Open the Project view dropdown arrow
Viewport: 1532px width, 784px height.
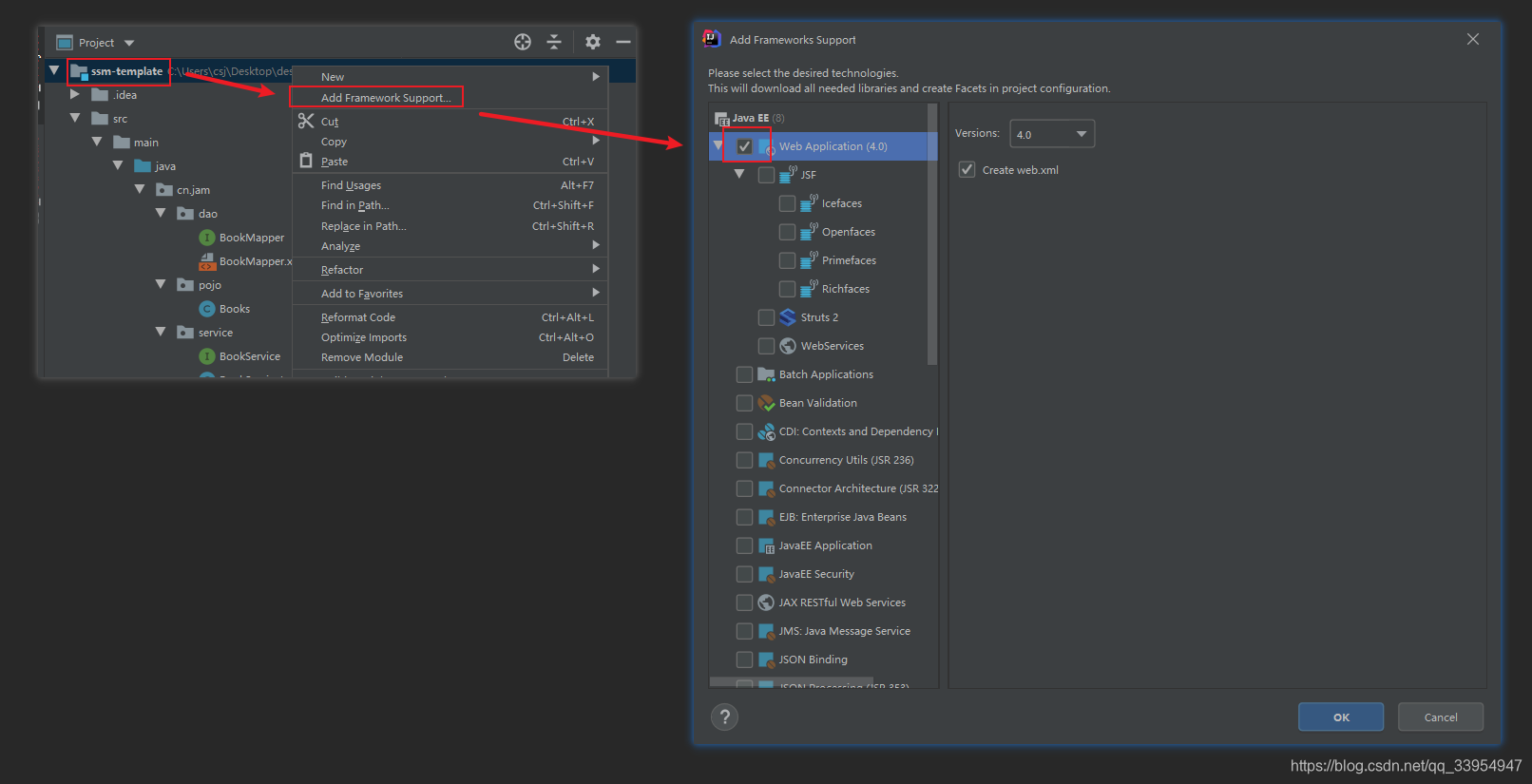pyautogui.click(x=129, y=43)
